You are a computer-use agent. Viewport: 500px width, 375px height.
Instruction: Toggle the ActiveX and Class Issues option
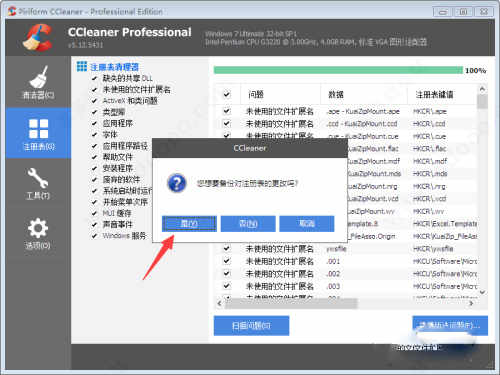click(94, 101)
